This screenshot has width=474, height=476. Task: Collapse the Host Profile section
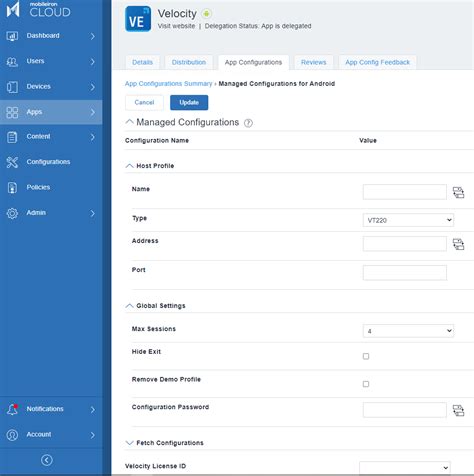[129, 166]
